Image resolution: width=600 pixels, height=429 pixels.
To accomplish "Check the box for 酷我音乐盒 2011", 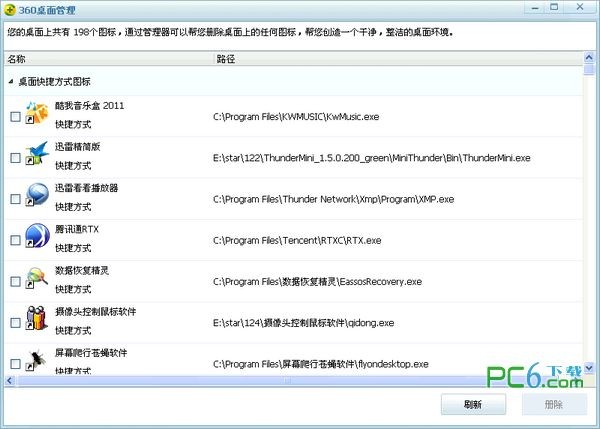I will [x=15, y=117].
